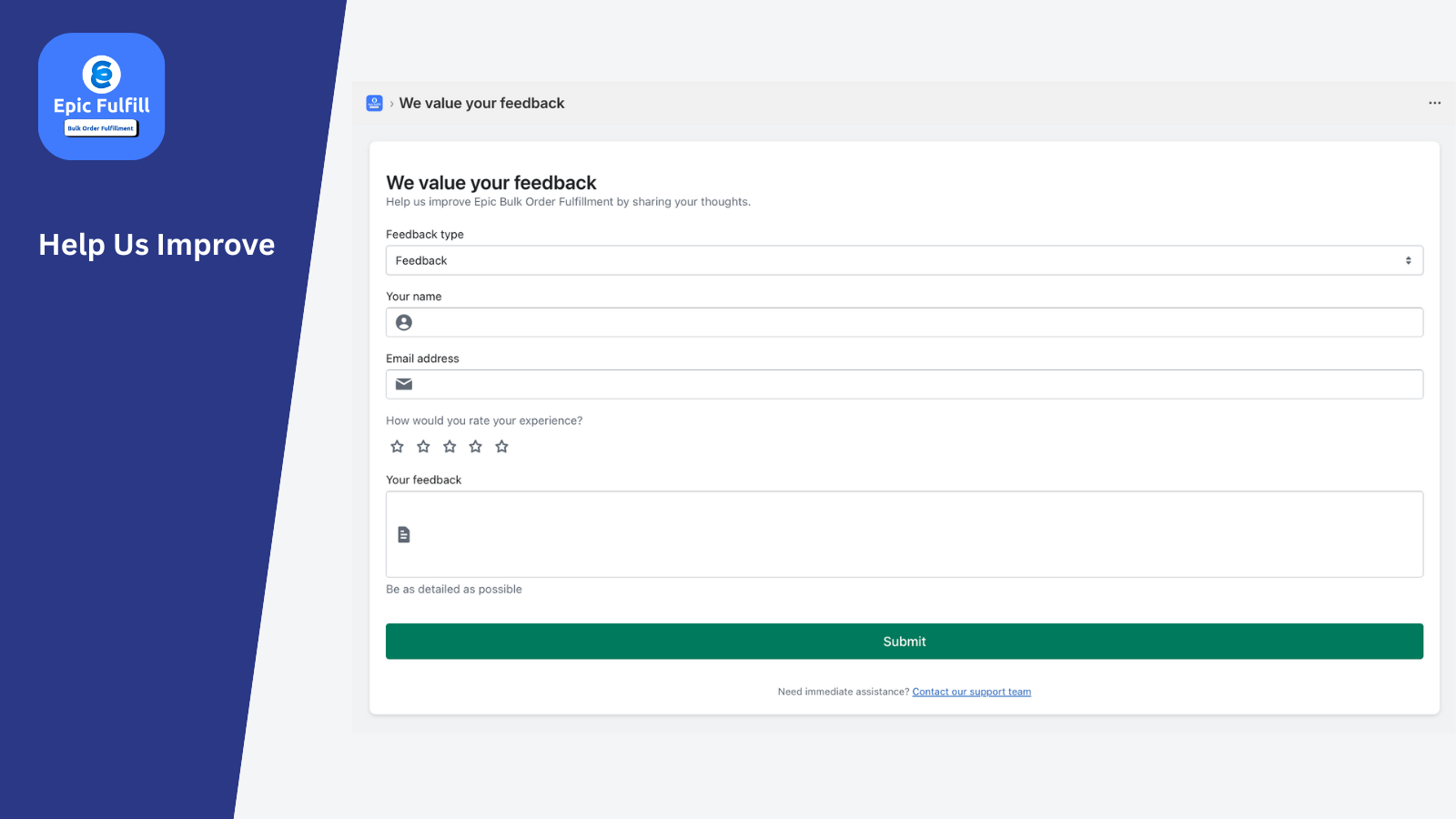Image resolution: width=1456 pixels, height=819 pixels.
Task: Click the feedback page icon in the breadcrumb
Action: pyautogui.click(x=374, y=103)
